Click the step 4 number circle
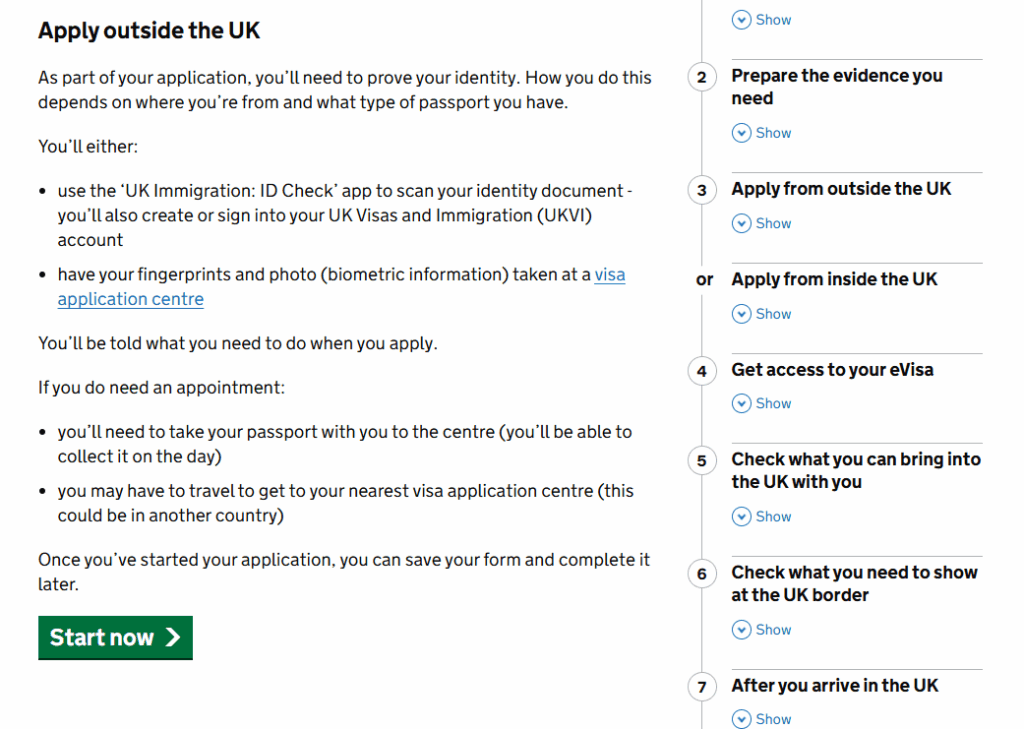1024x729 pixels. tap(702, 371)
